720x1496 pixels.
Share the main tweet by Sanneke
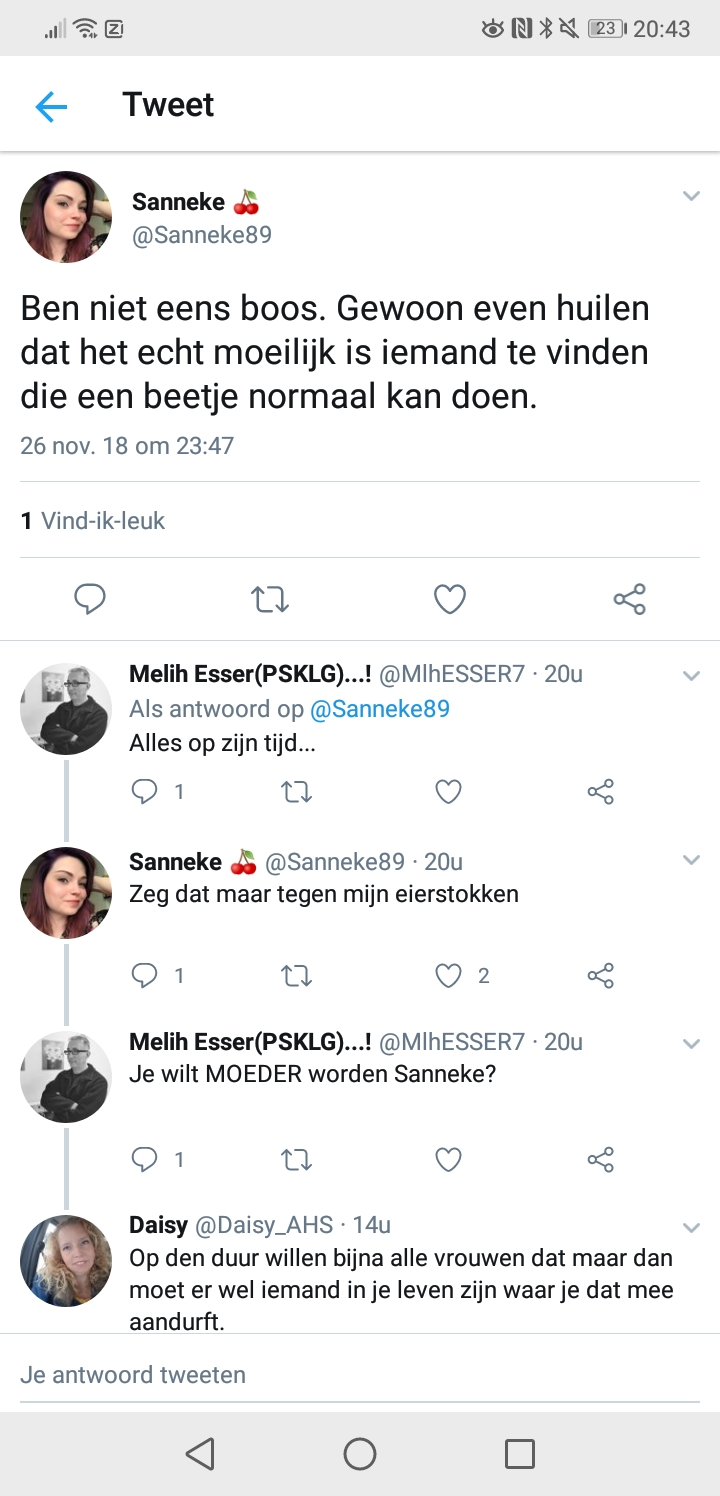(x=629, y=599)
